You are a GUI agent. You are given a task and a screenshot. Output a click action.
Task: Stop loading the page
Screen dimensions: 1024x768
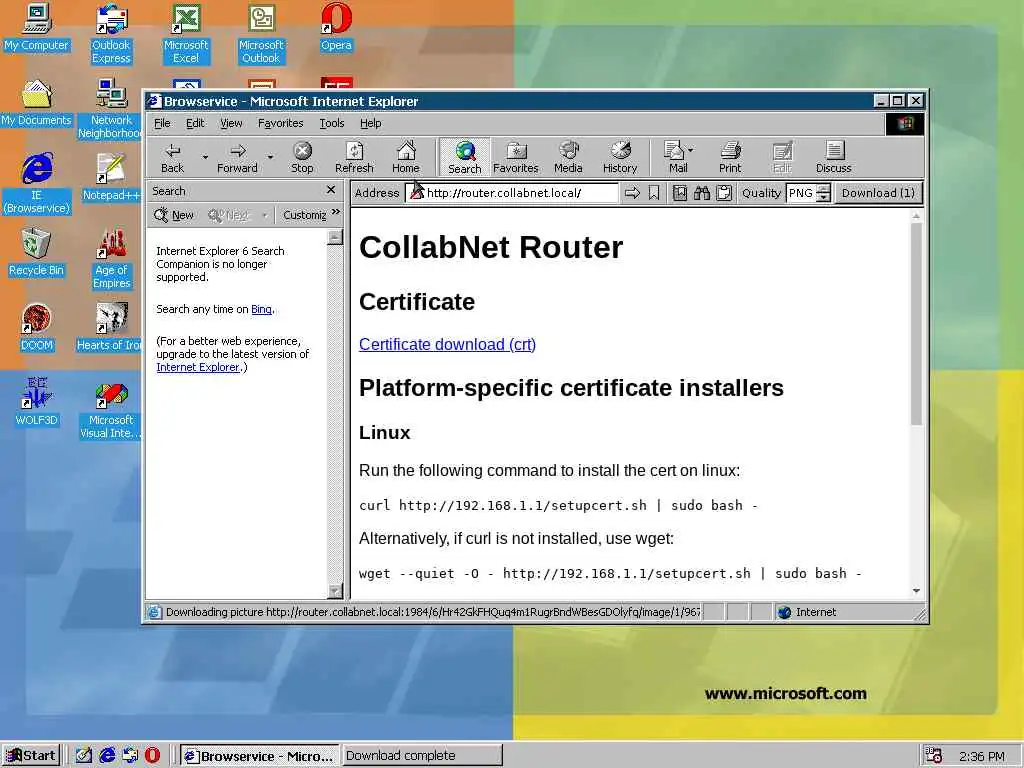click(x=302, y=158)
